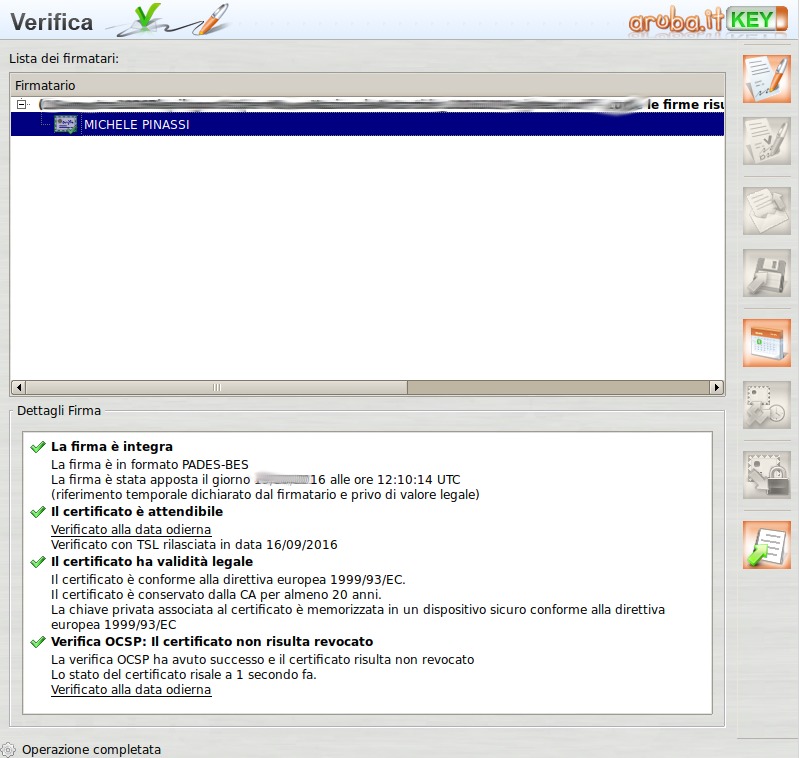This screenshot has width=799, height=758.
Task: Click the floppy disk save icon
Action: coord(766,273)
